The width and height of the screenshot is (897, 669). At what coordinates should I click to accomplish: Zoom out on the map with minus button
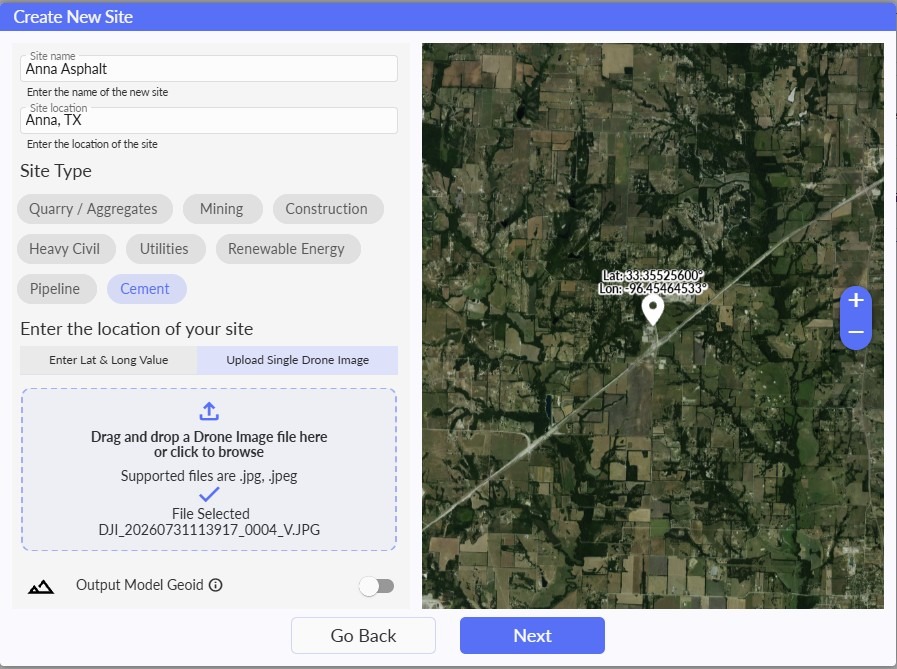pyautogui.click(x=856, y=332)
